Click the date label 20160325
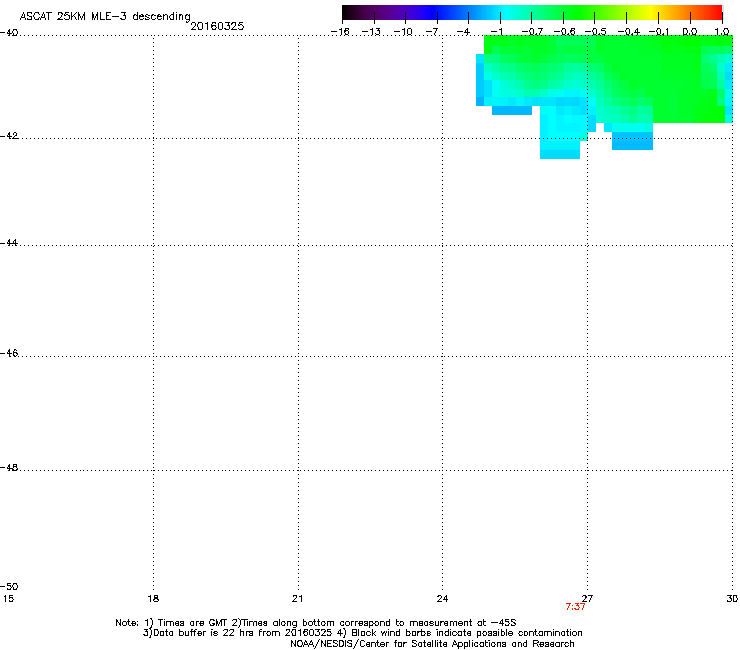This screenshot has height=650, width=740. (217, 26)
